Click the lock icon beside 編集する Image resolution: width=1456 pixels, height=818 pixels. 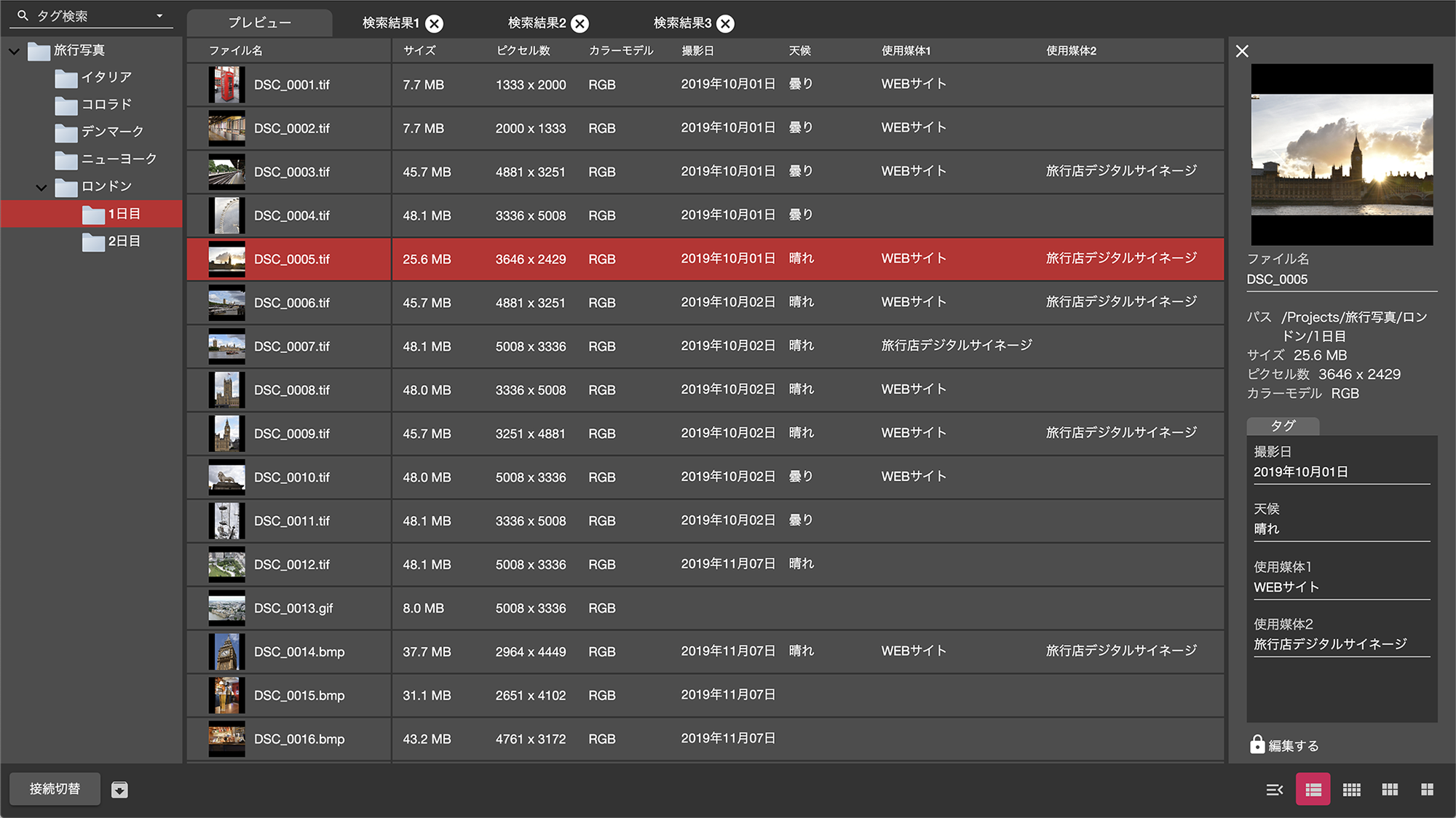[1257, 744]
